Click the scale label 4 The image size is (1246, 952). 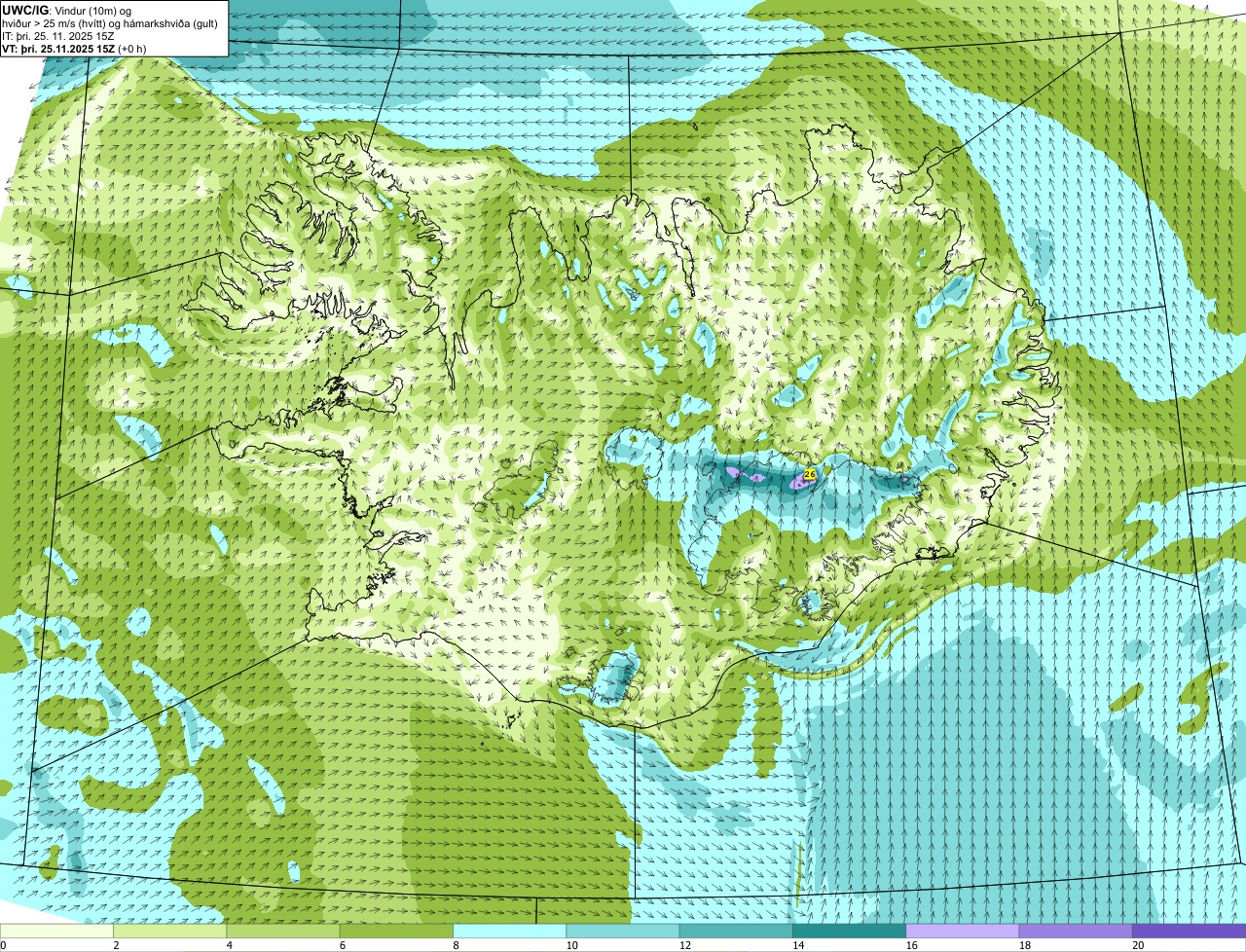228,945
